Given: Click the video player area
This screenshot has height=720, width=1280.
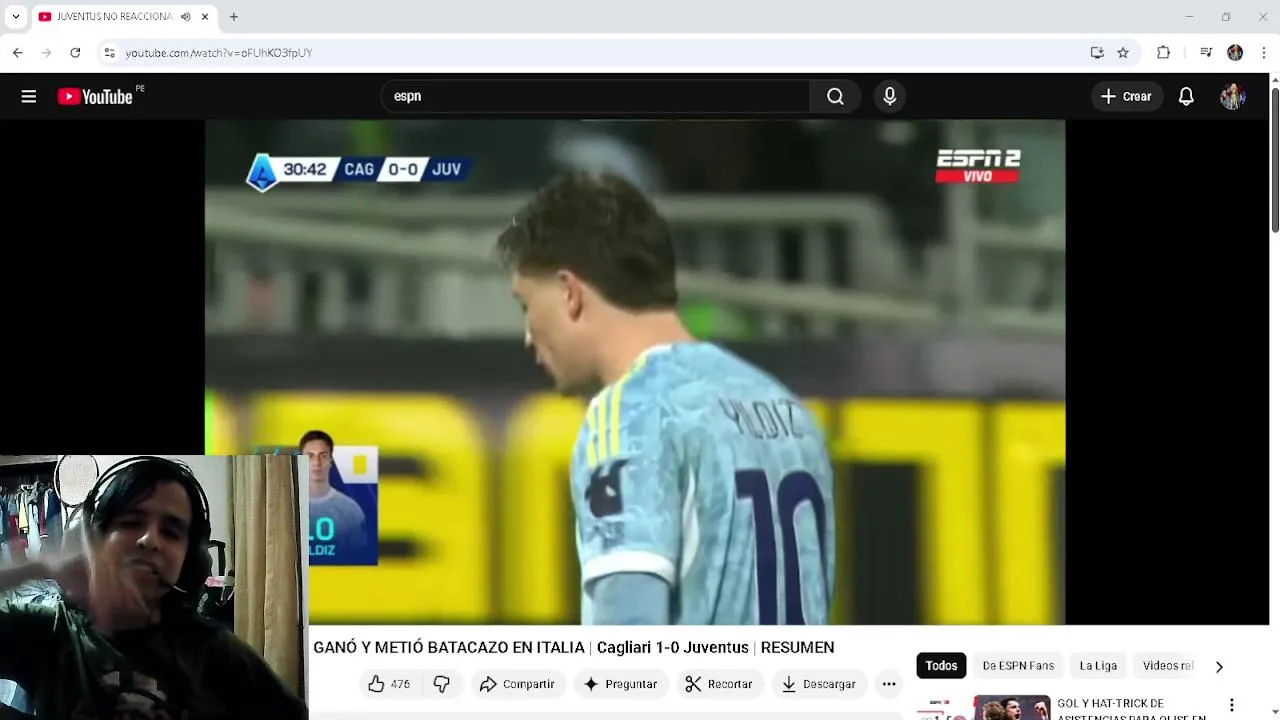Looking at the screenshot, I should coord(635,372).
